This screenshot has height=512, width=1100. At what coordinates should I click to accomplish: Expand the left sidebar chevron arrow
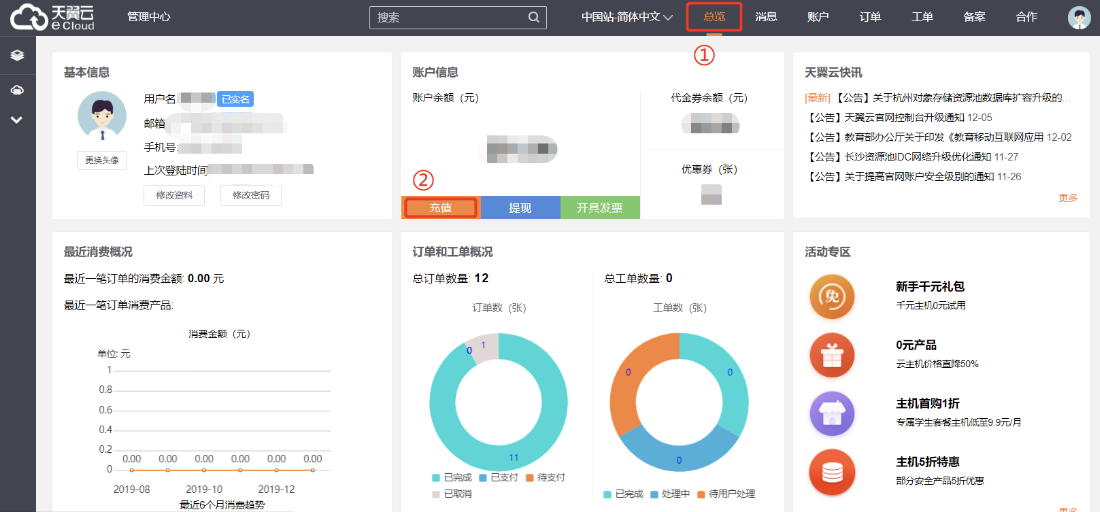[x=17, y=119]
